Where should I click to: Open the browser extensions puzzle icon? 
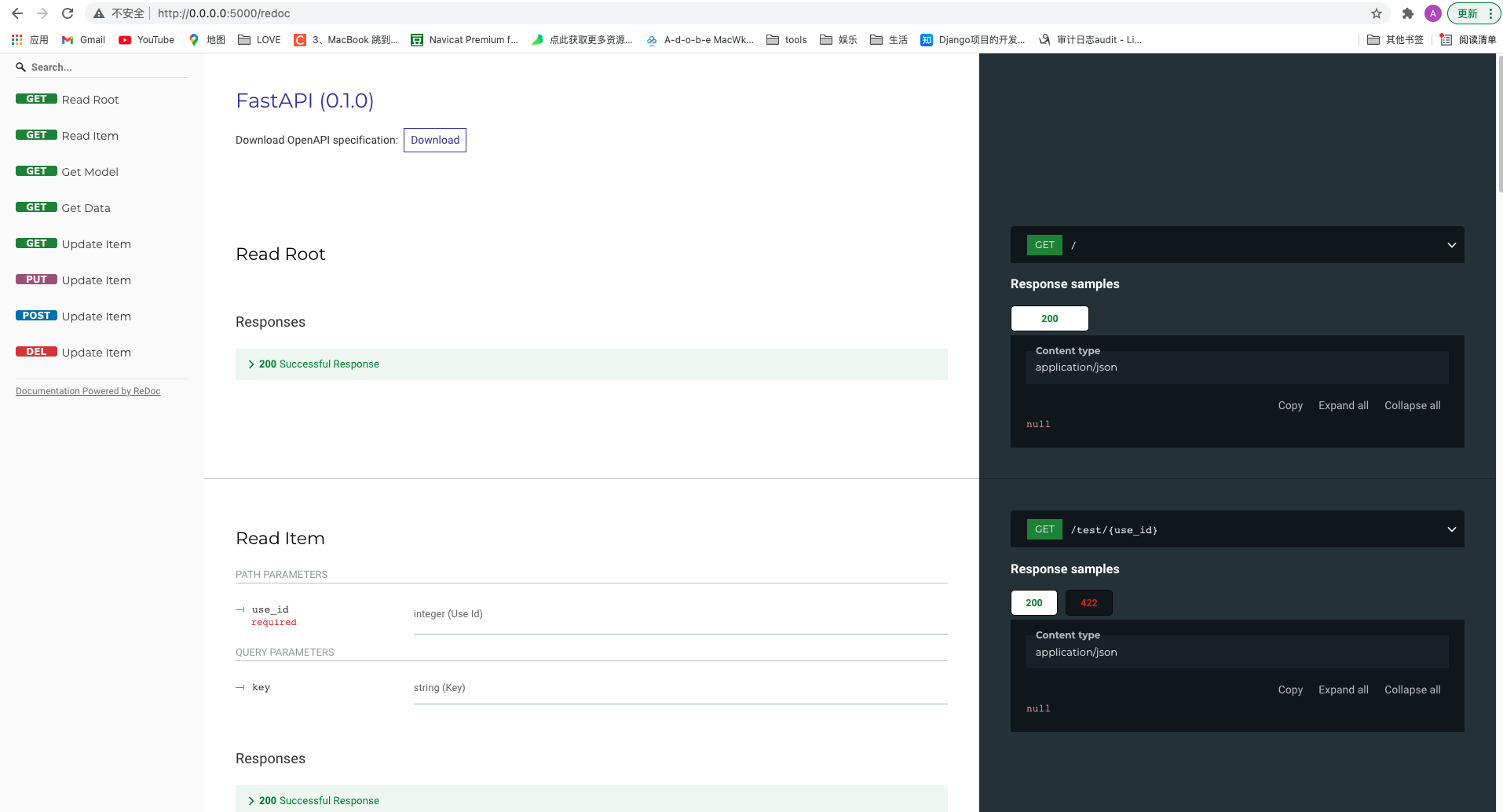pyautogui.click(x=1407, y=13)
